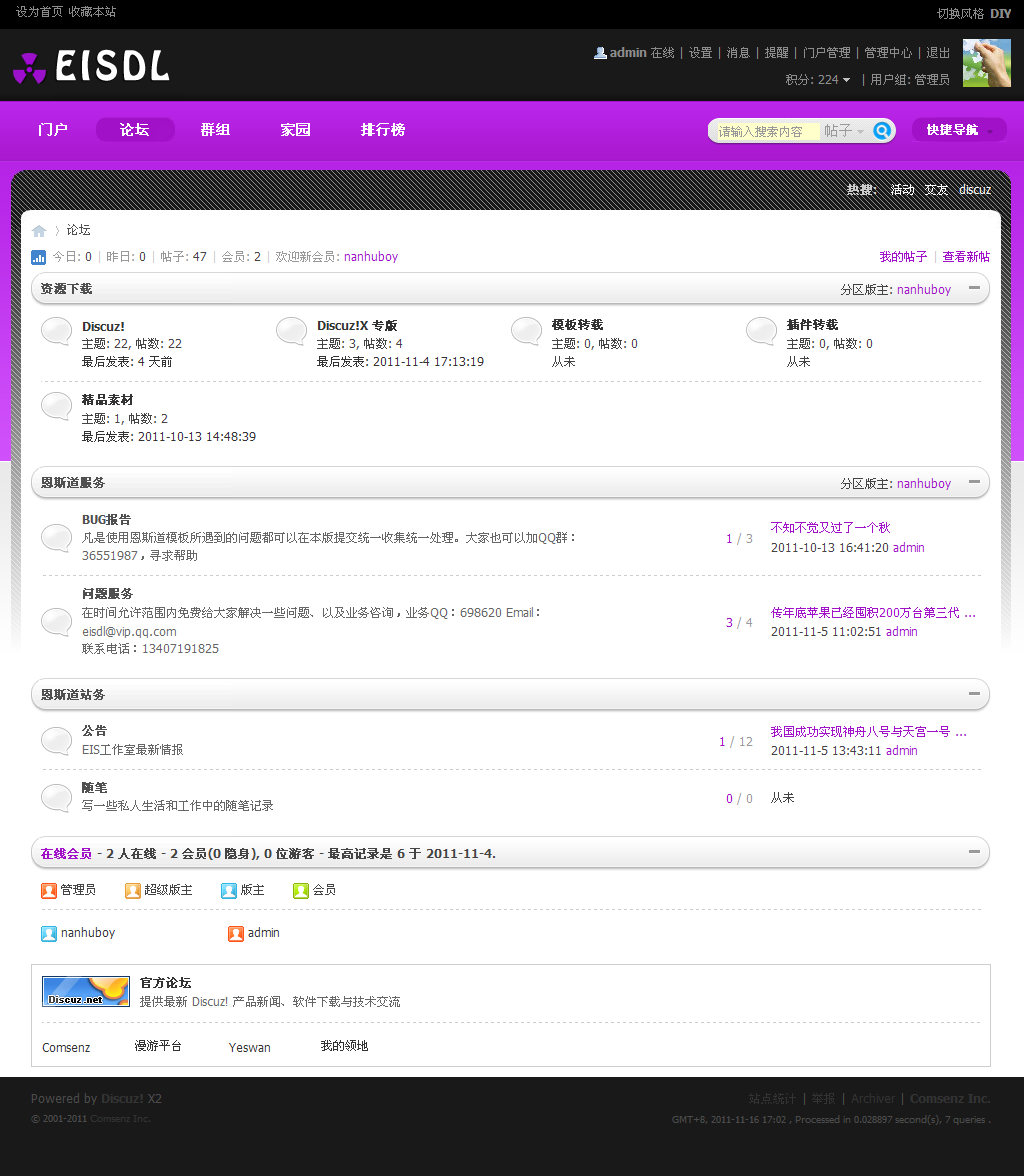Screen dimensions: 1024x1176
Task: Open the 积分: 224 dropdown
Action: (818, 80)
